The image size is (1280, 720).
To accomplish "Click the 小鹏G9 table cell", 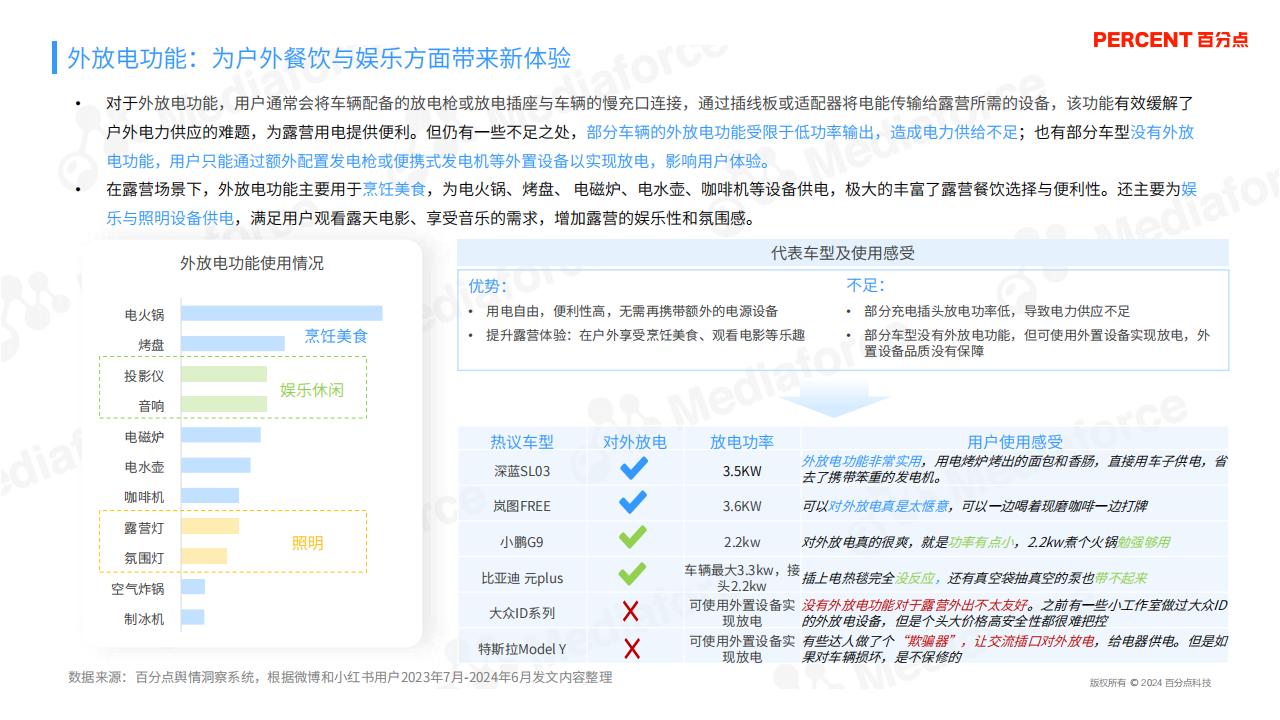I will tap(521, 542).
